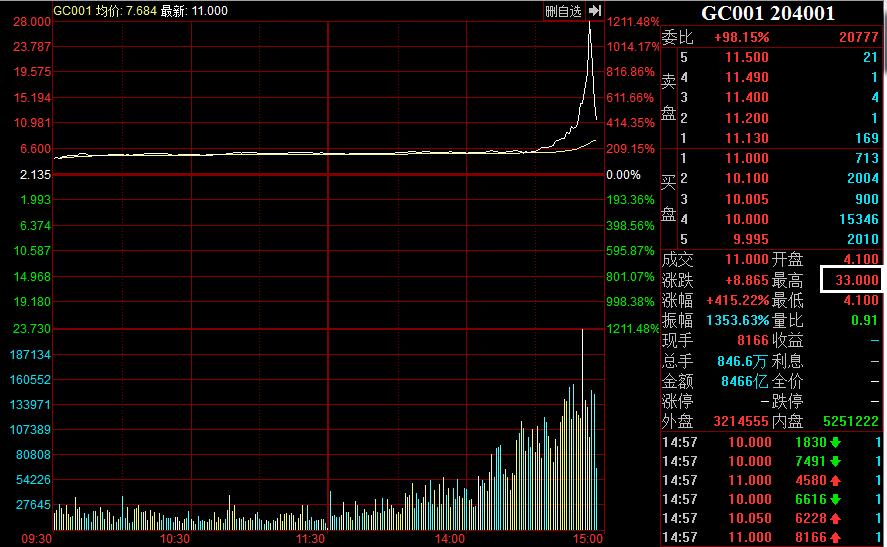Select the highlighted 最高 value 33.000
This screenshot has width=887, height=547.
tap(850, 280)
